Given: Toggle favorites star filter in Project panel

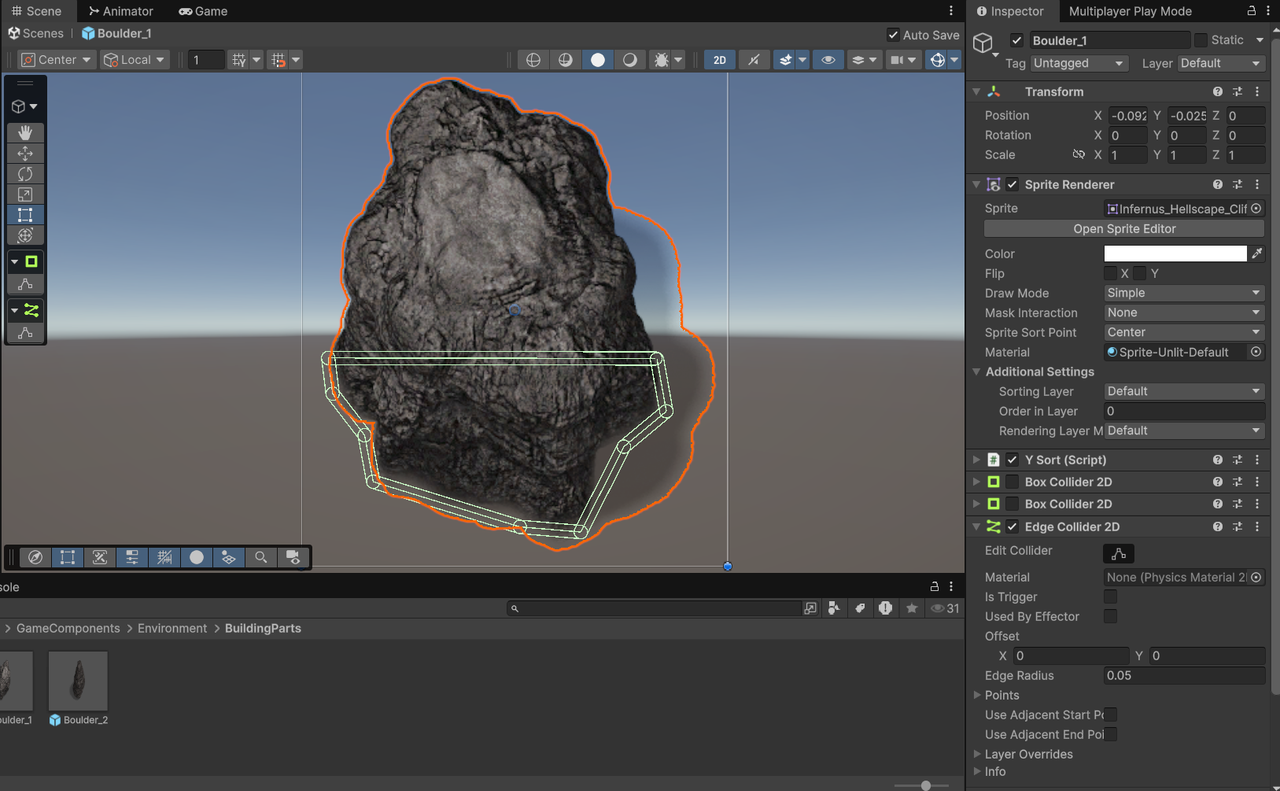Looking at the screenshot, I should (x=911, y=608).
